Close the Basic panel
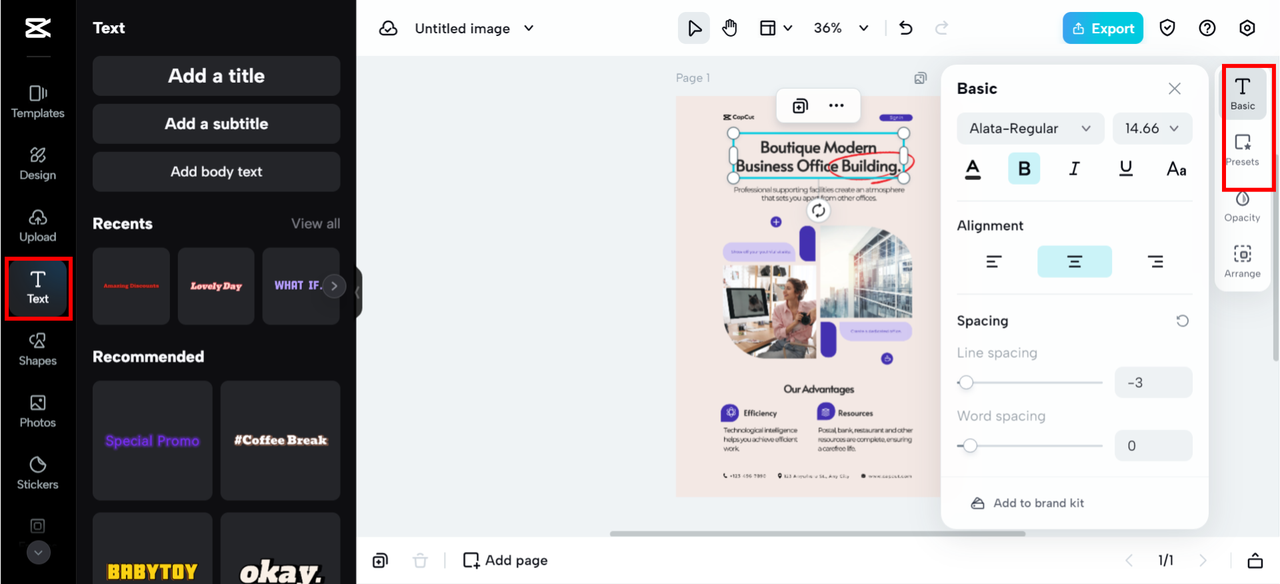This screenshot has width=1280, height=584. (x=1174, y=89)
